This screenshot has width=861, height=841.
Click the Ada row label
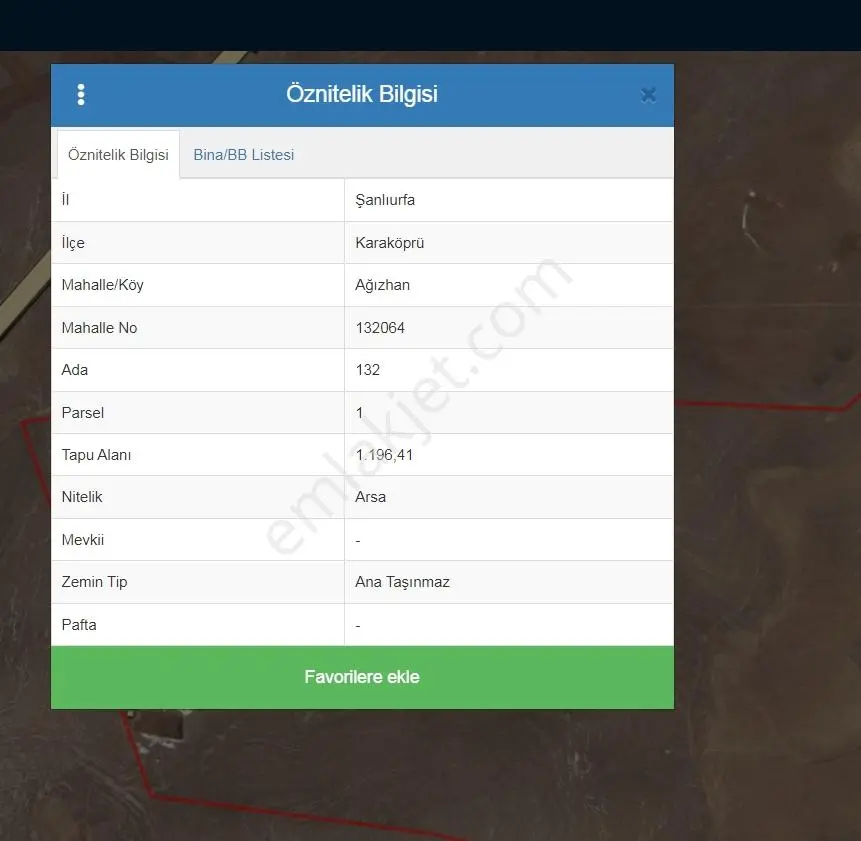point(75,370)
